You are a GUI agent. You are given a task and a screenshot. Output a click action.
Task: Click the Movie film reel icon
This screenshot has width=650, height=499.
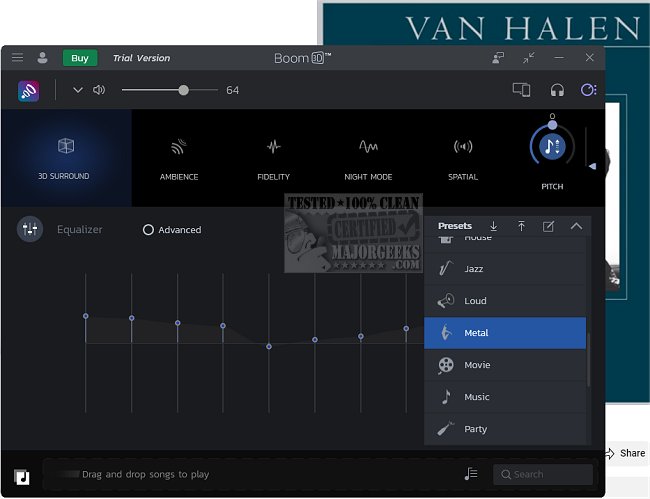pos(446,365)
